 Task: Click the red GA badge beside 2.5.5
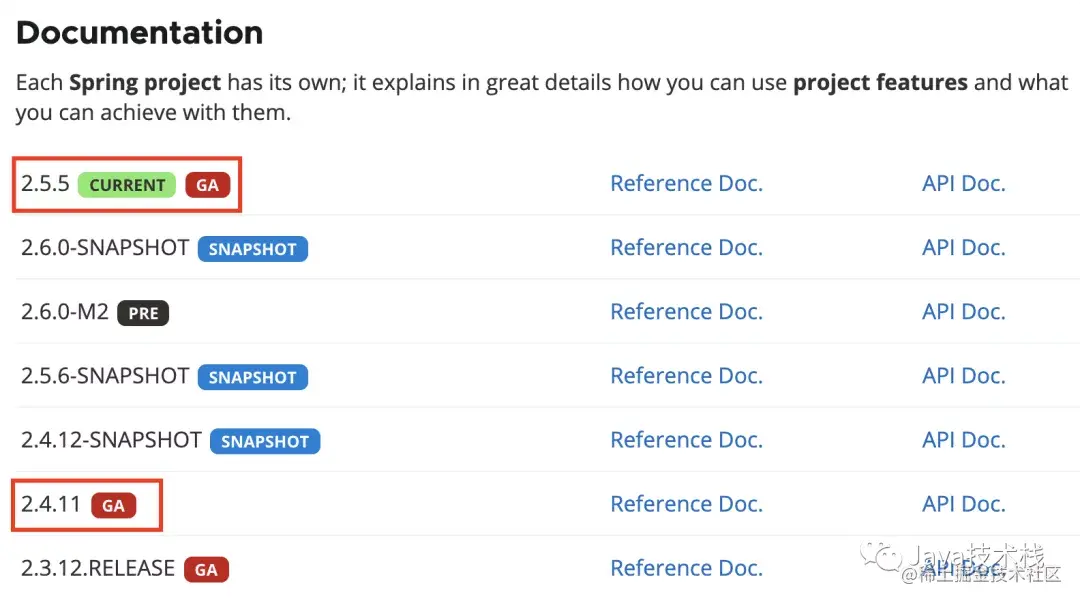(x=207, y=185)
